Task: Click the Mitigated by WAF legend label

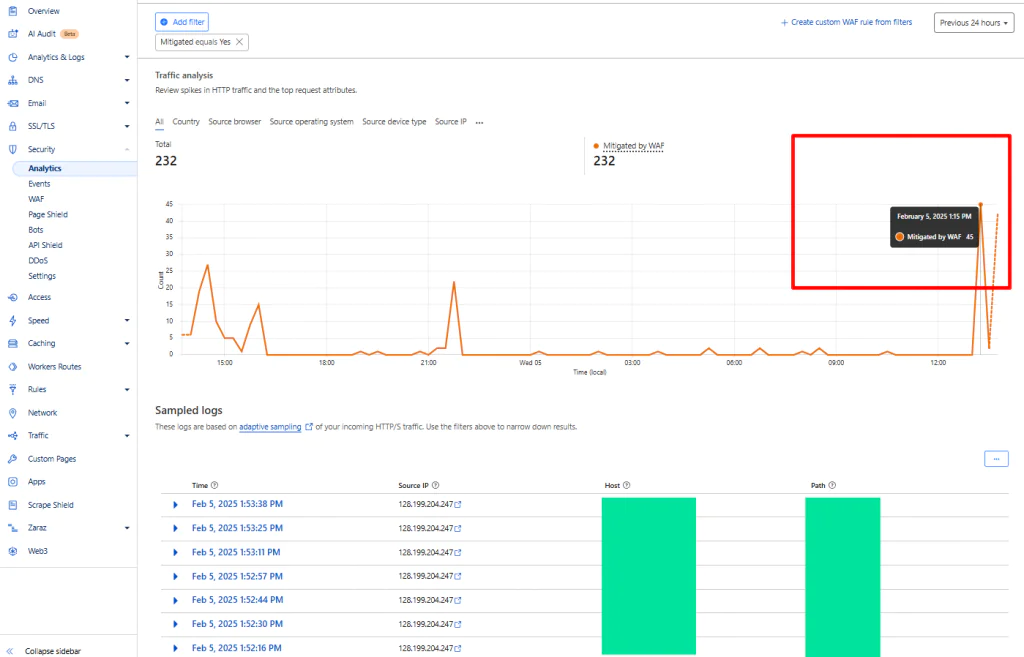Action: point(633,146)
